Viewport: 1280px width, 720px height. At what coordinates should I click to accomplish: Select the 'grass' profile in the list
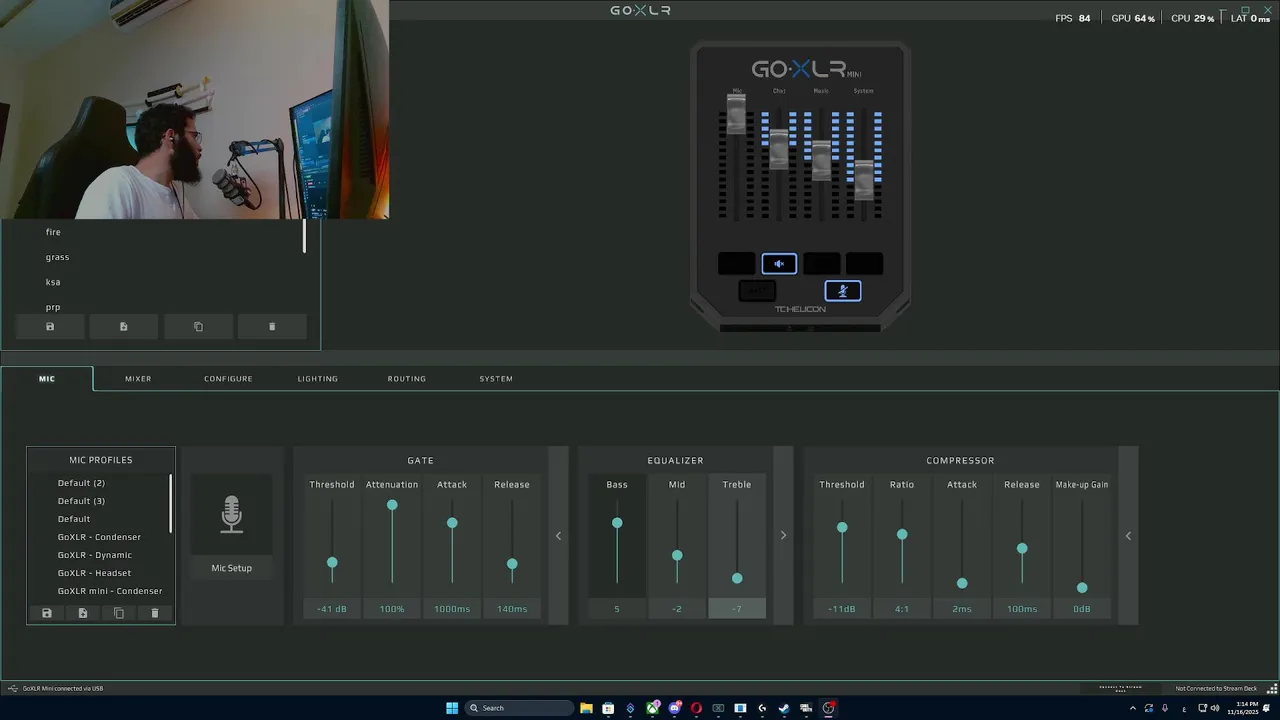(57, 257)
